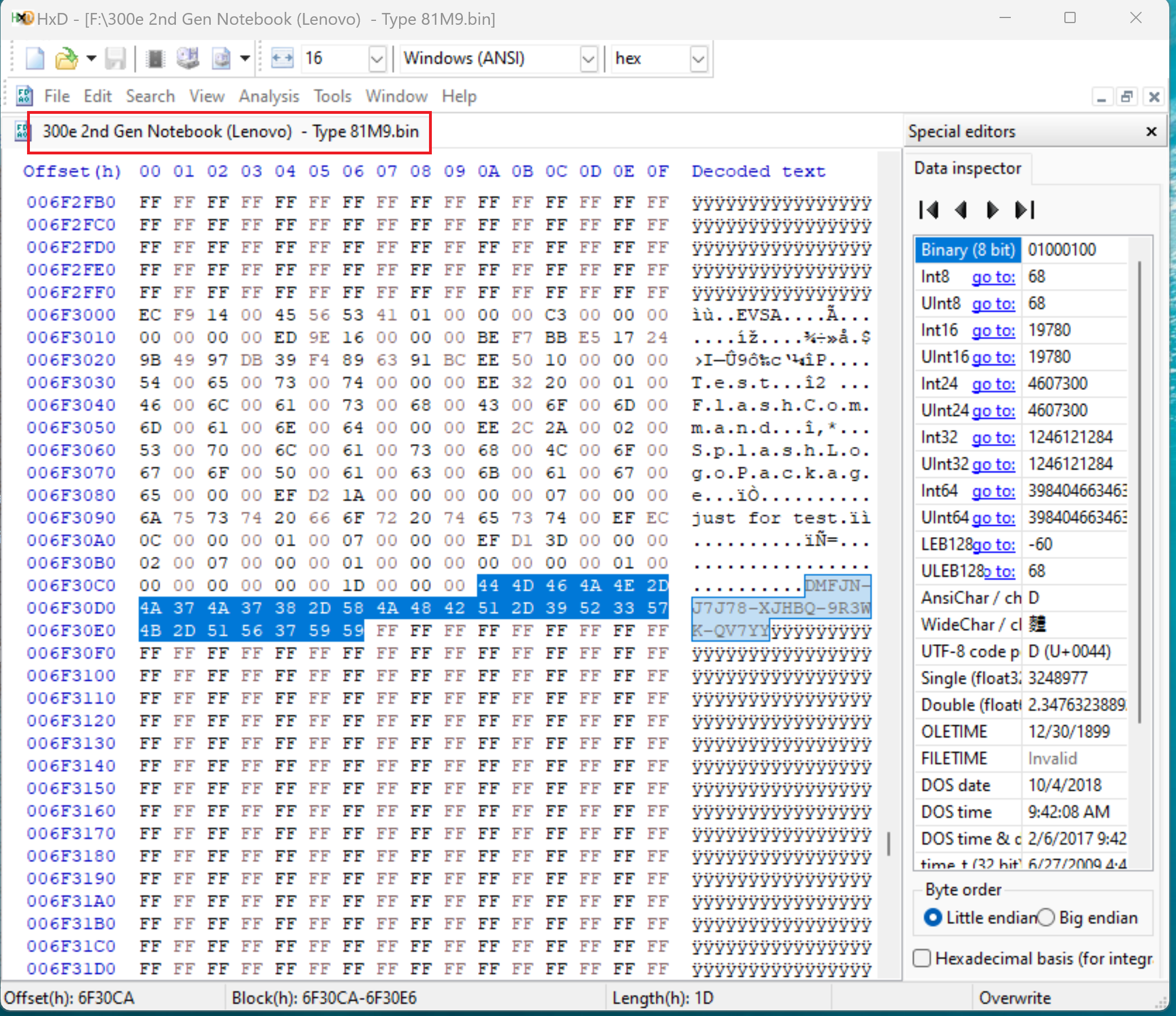The image size is (1176, 1016).
Task: Click the Open main memory chip icon
Action: pyautogui.click(x=154, y=59)
